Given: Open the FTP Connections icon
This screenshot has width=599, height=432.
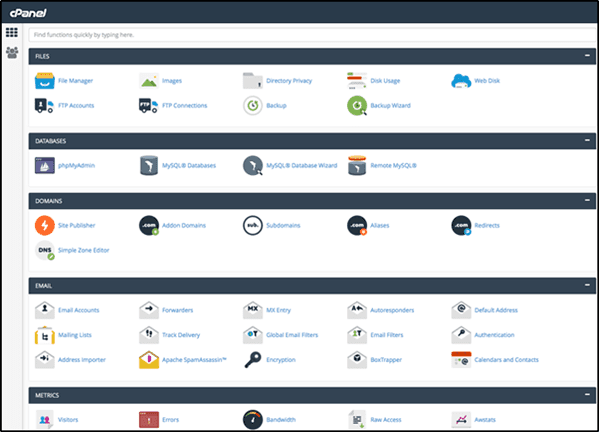Looking at the screenshot, I should pyautogui.click(x=149, y=105).
